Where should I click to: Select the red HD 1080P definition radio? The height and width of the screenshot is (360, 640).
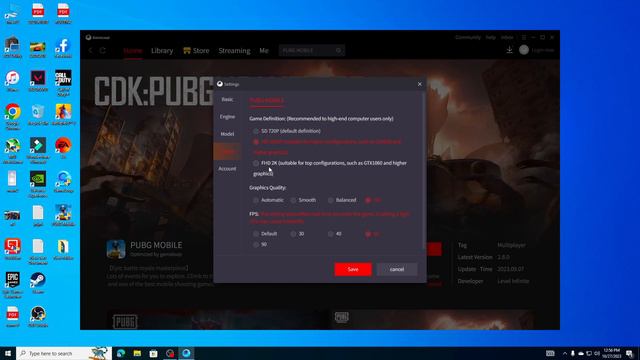pyautogui.click(x=256, y=142)
